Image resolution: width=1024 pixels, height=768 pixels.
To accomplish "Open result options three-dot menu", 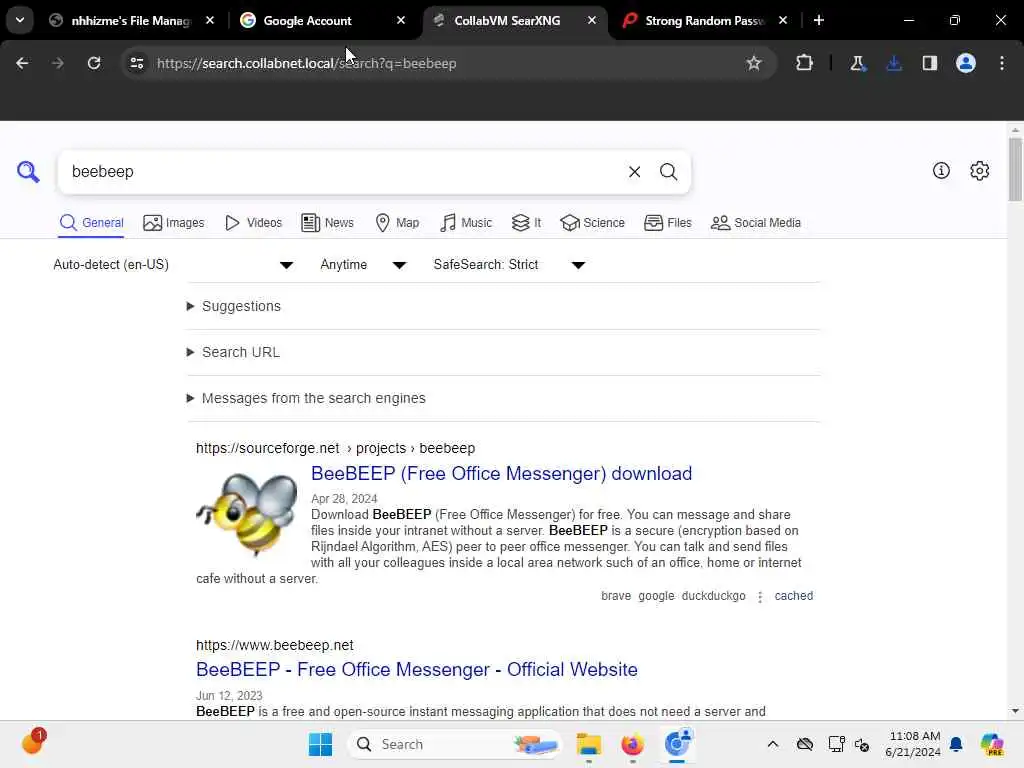I will coord(760,597).
